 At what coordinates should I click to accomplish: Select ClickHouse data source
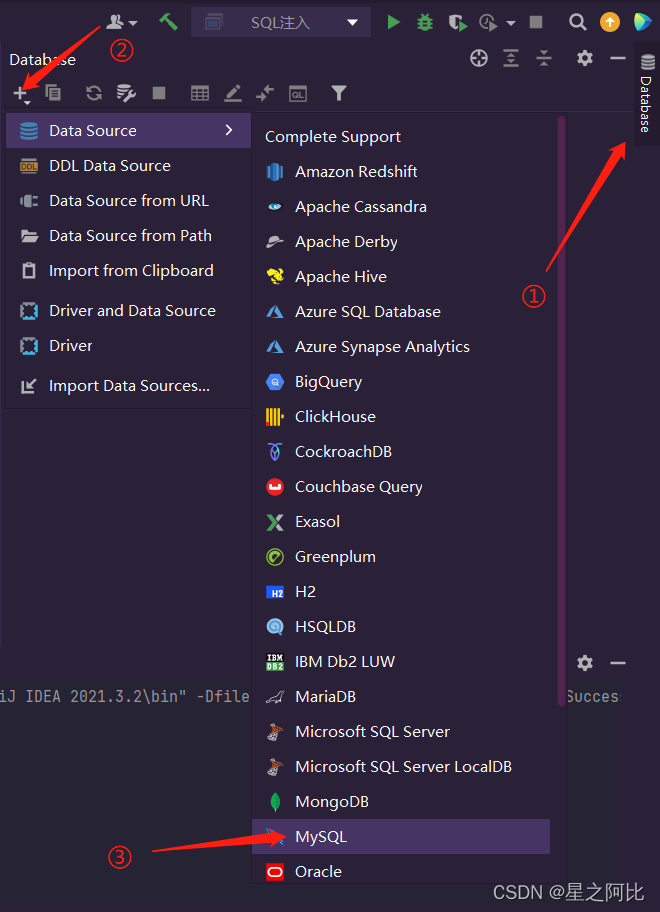point(401,416)
